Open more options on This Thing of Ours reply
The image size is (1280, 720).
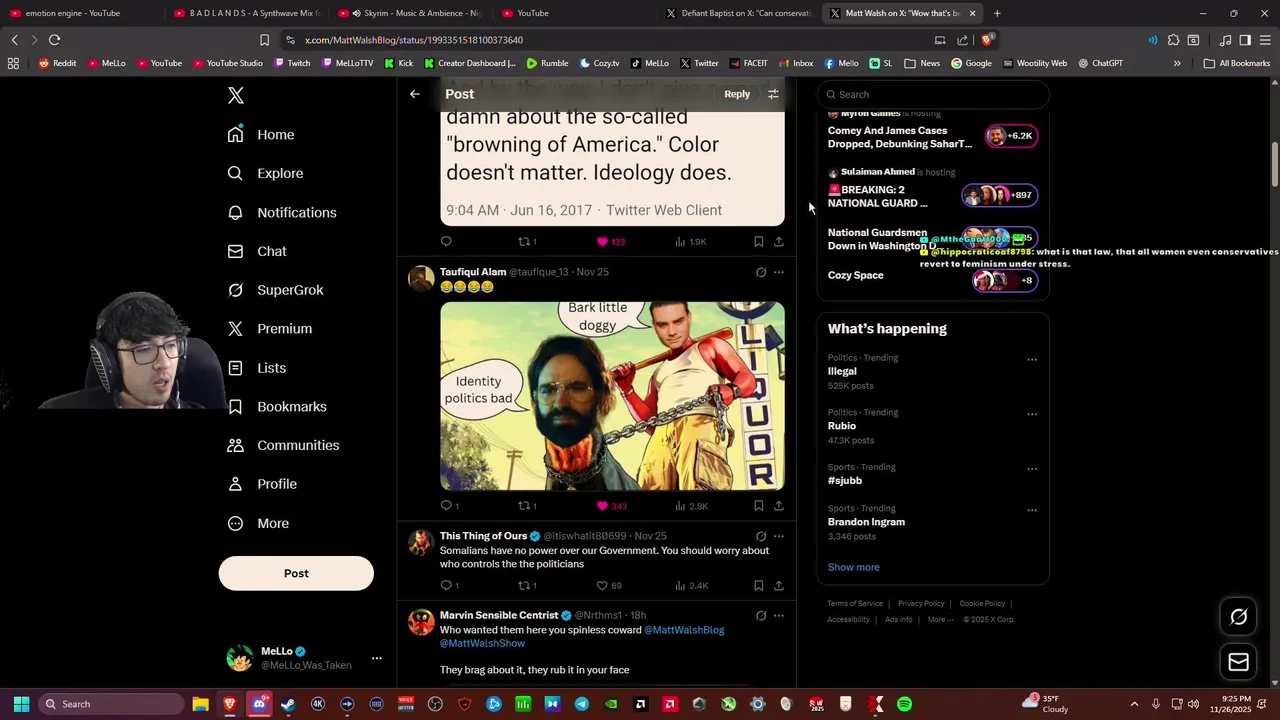779,536
